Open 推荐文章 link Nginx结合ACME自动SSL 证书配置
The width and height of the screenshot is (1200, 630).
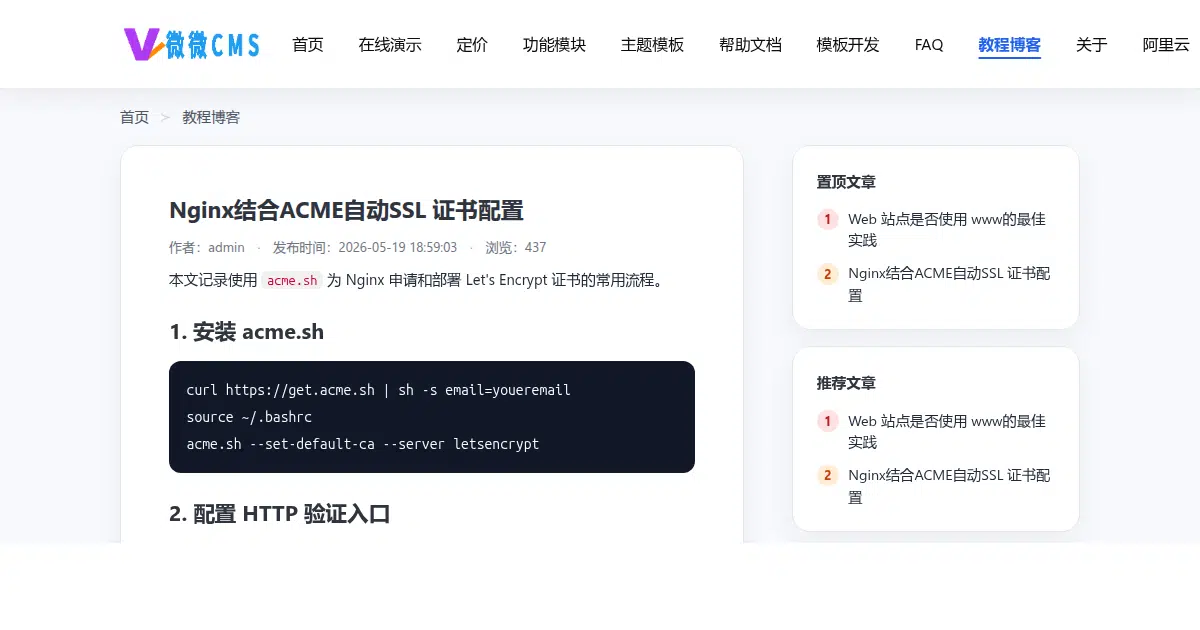(x=949, y=486)
